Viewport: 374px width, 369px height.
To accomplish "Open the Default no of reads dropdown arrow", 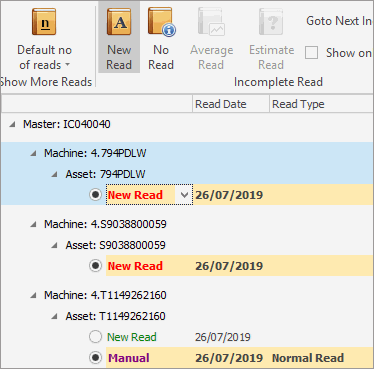I will click(67, 65).
